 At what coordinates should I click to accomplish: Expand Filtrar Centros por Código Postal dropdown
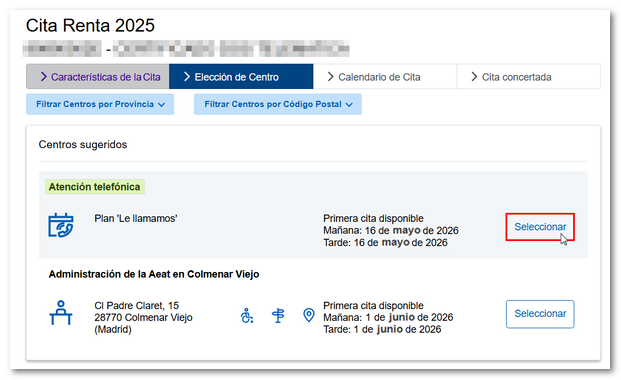click(x=278, y=104)
